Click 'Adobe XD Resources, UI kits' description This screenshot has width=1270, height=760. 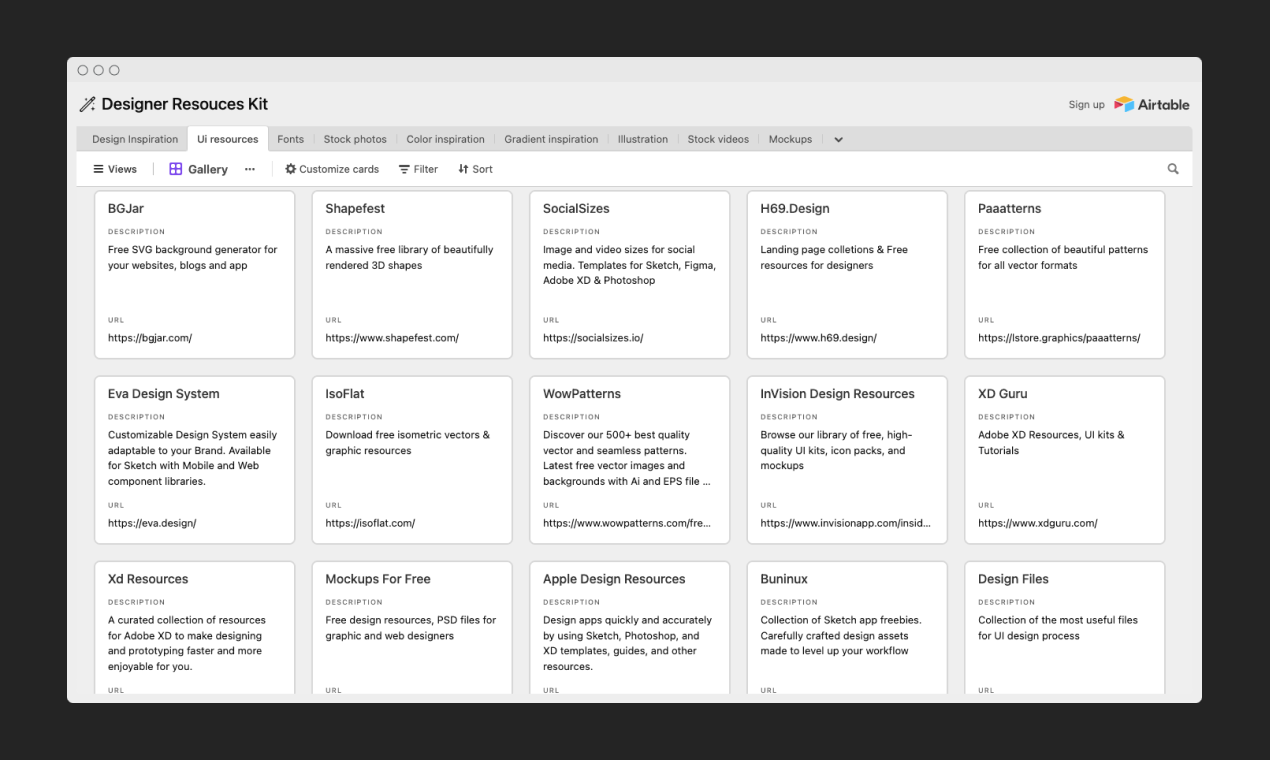(x=1051, y=443)
